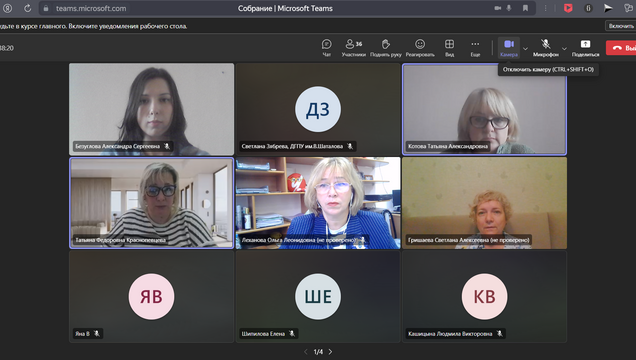
Task: Click muted mic icon beside Светлана Зибрева
Action: point(350,146)
